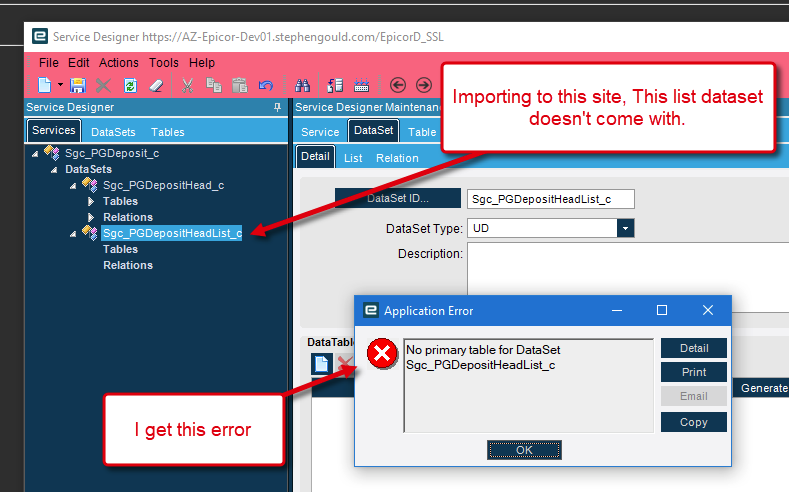This screenshot has width=789, height=492.
Task: Click the Copy toolbar icon
Action: [214, 86]
